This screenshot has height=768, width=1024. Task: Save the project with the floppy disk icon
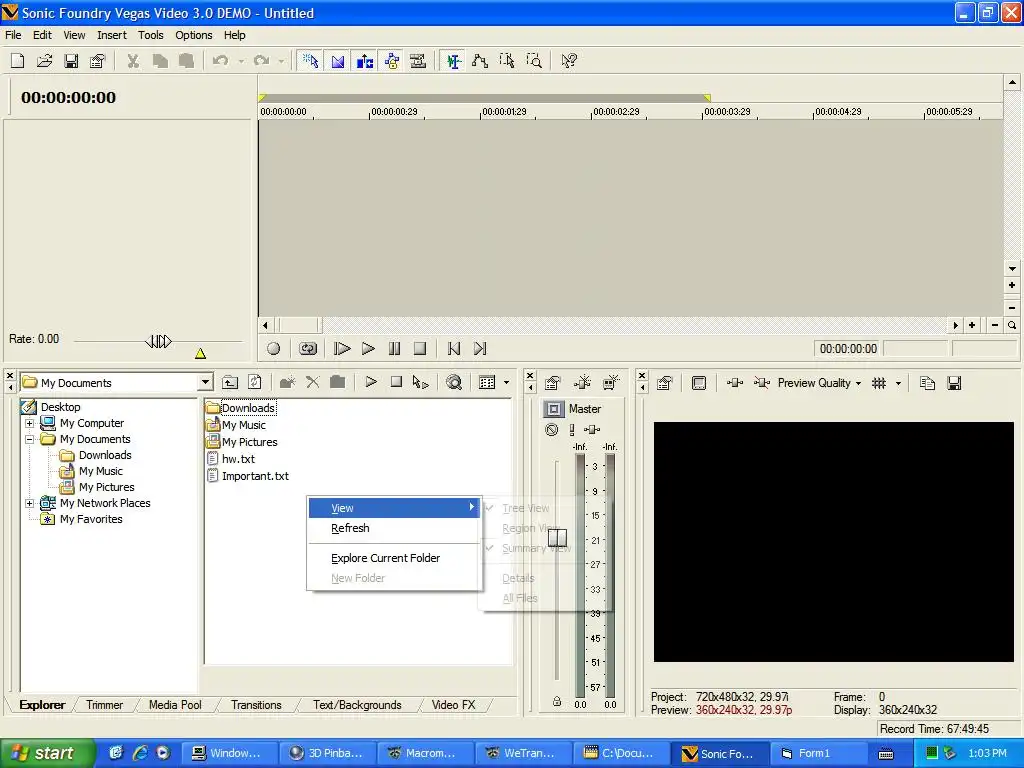71,61
